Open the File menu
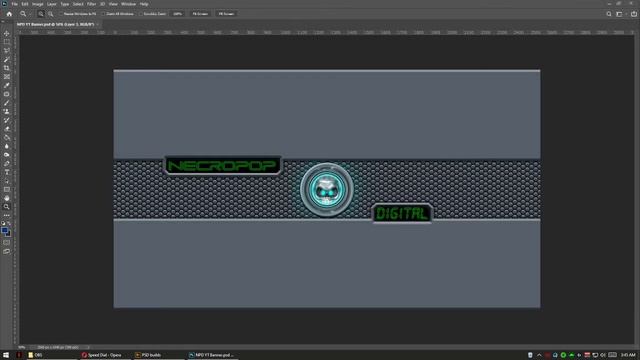This screenshot has width=640, height=360. [14, 4]
